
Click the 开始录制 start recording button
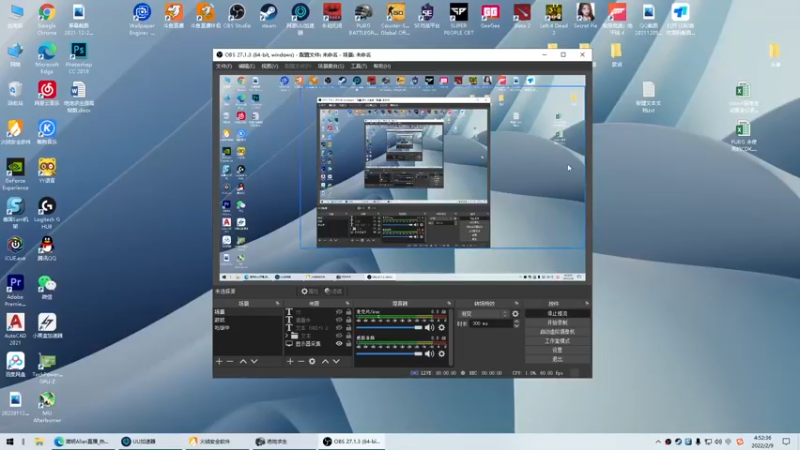tap(557, 323)
